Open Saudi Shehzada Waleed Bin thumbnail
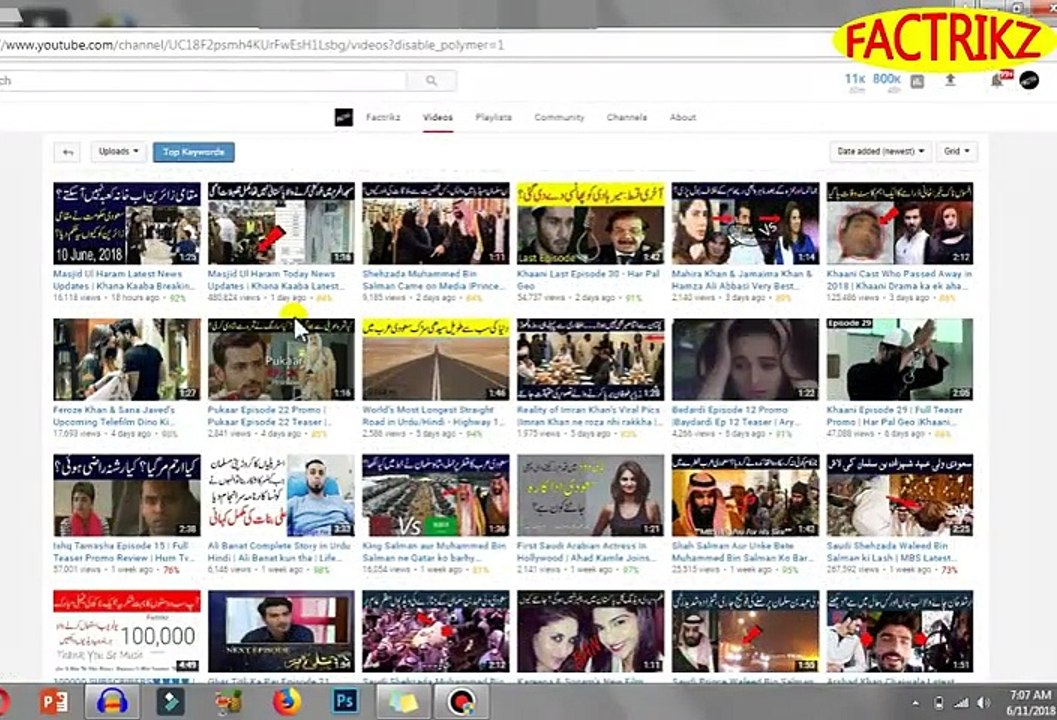Image resolution: width=1057 pixels, height=720 pixels. tap(900, 496)
